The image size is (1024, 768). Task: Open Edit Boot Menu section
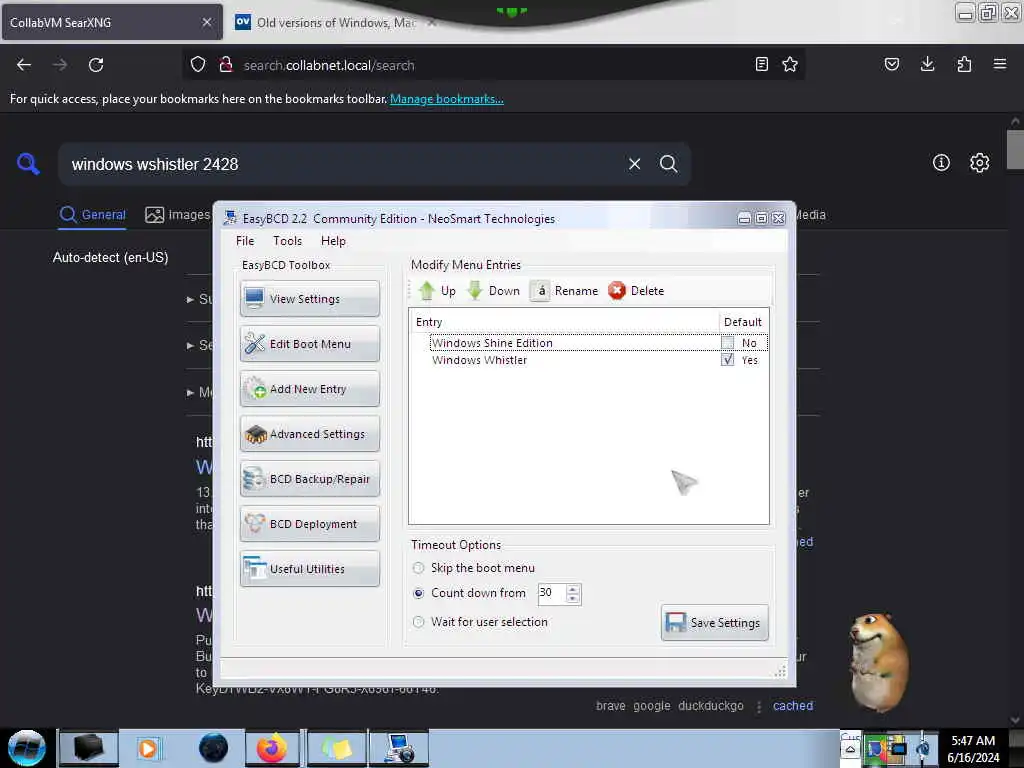(310, 344)
